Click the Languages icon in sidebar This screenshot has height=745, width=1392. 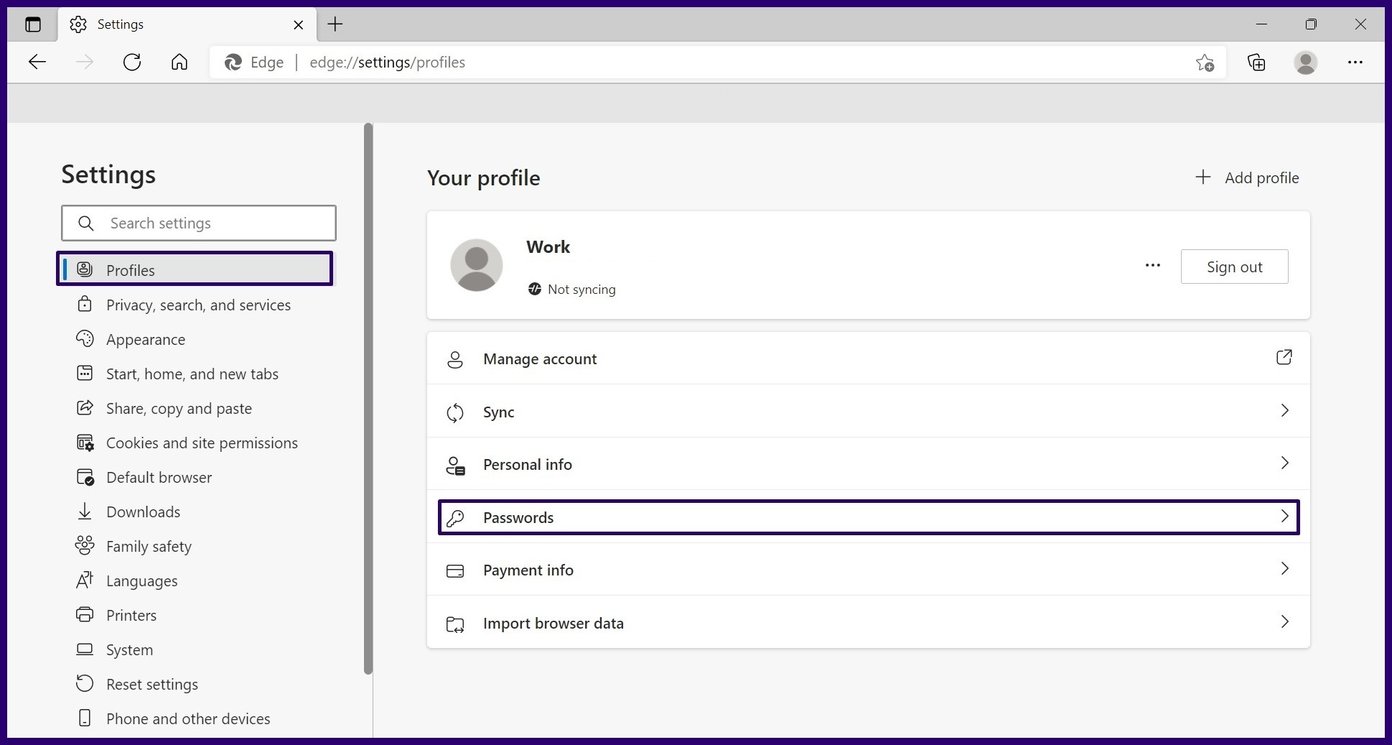coord(85,580)
